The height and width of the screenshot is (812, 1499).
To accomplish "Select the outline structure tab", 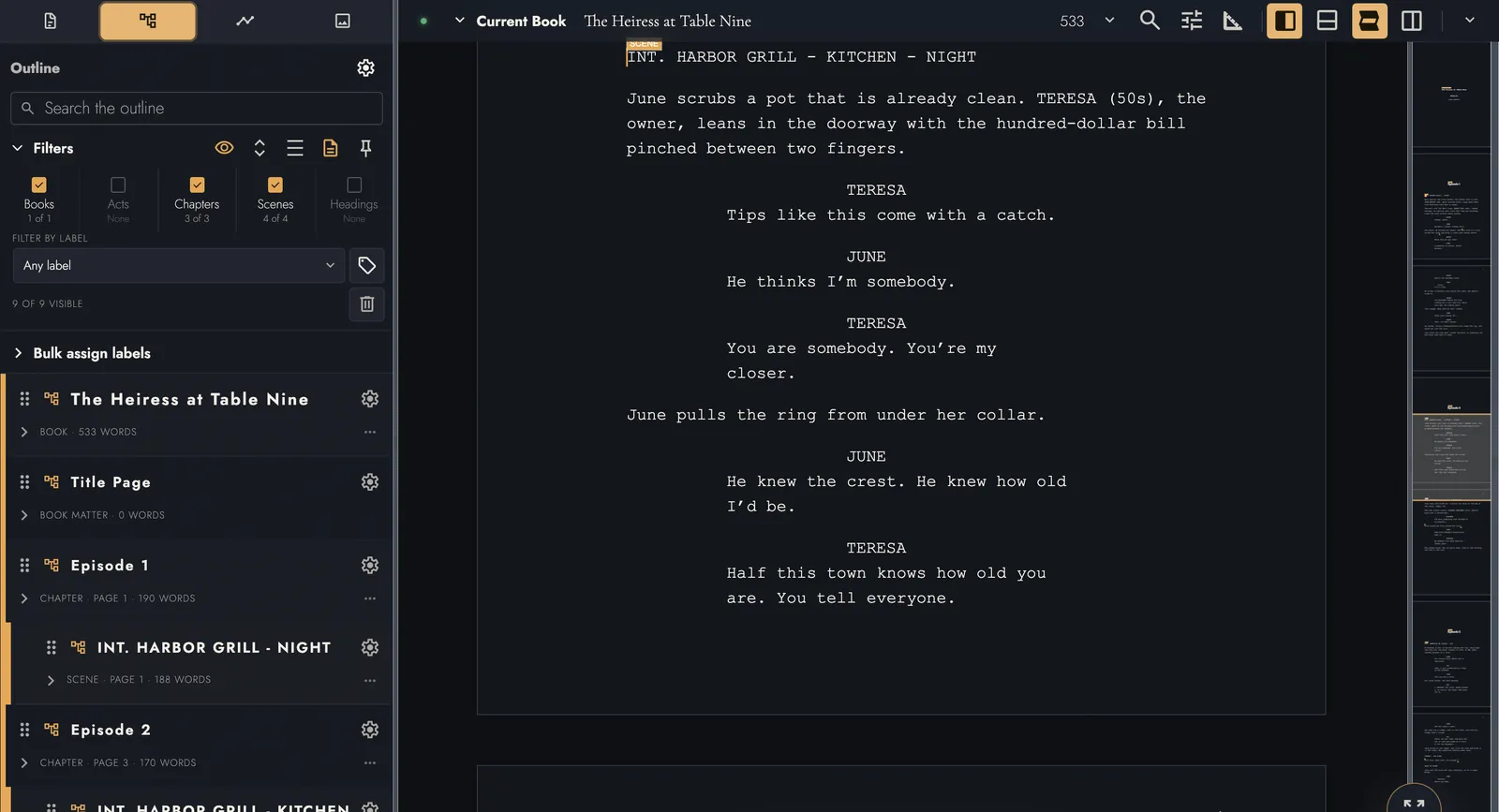I will tap(148, 21).
